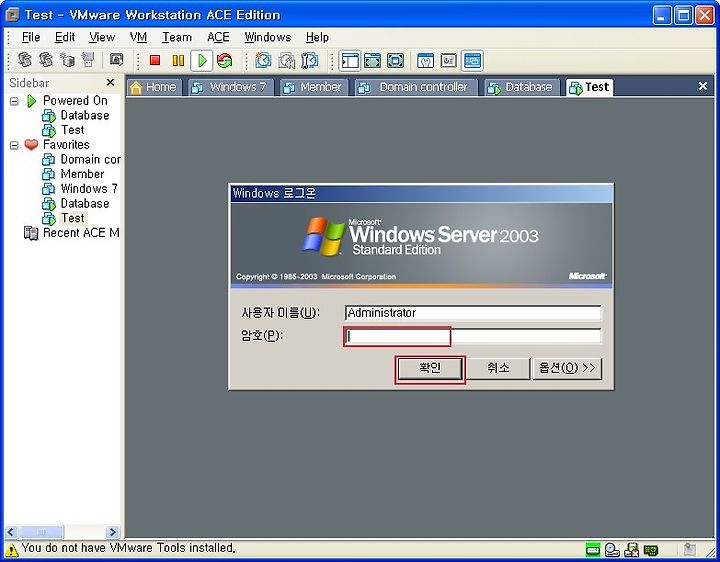
Task: Click the sidebar horizontal scrollbar thumb
Action: (41, 532)
